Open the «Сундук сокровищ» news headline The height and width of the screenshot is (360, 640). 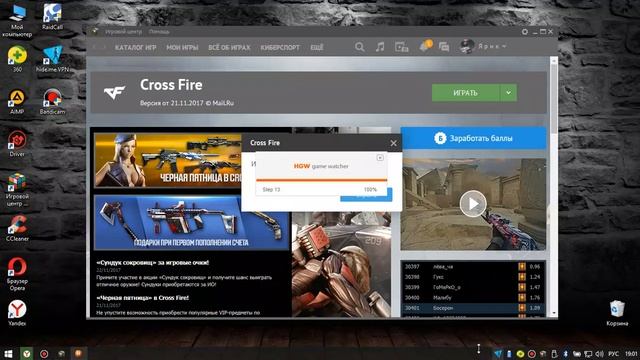pyautogui.click(x=153, y=262)
